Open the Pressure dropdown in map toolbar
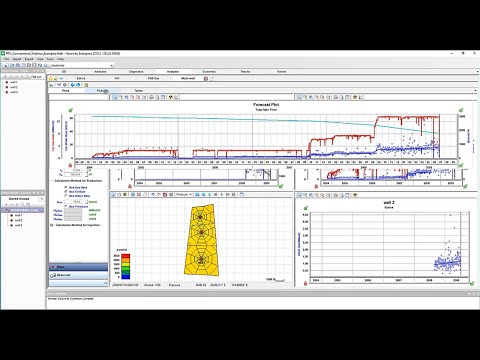The height and width of the screenshot is (360, 480). click(x=184, y=194)
